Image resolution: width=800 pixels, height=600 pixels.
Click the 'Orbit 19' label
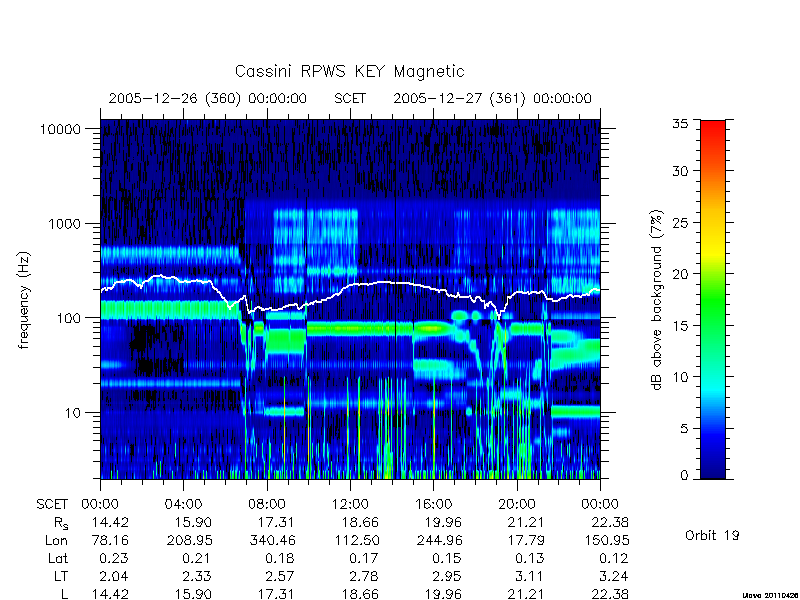(x=712, y=535)
